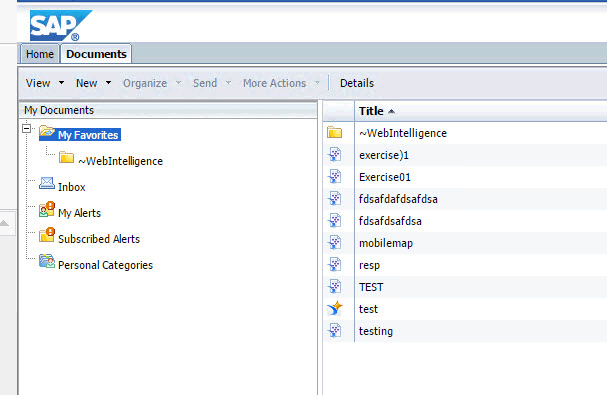Select ~WebIntelligence folder in the tree
The height and width of the screenshot is (395, 607).
(120, 161)
